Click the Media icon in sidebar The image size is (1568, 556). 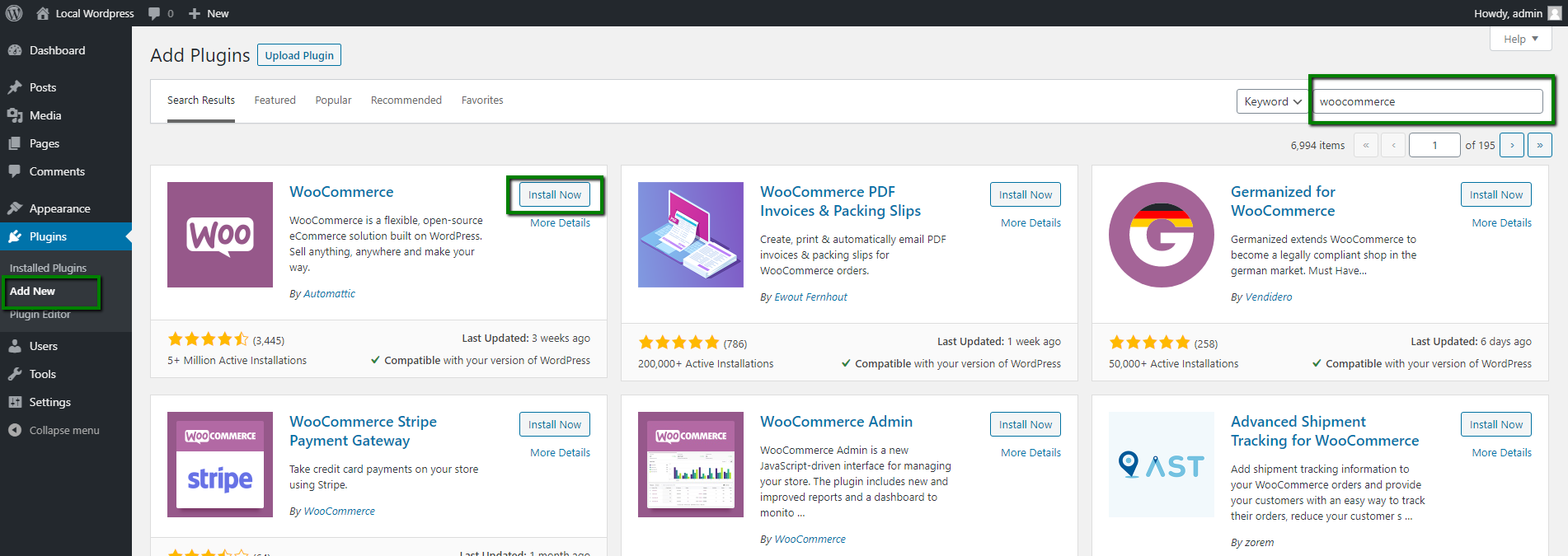coord(15,115)
